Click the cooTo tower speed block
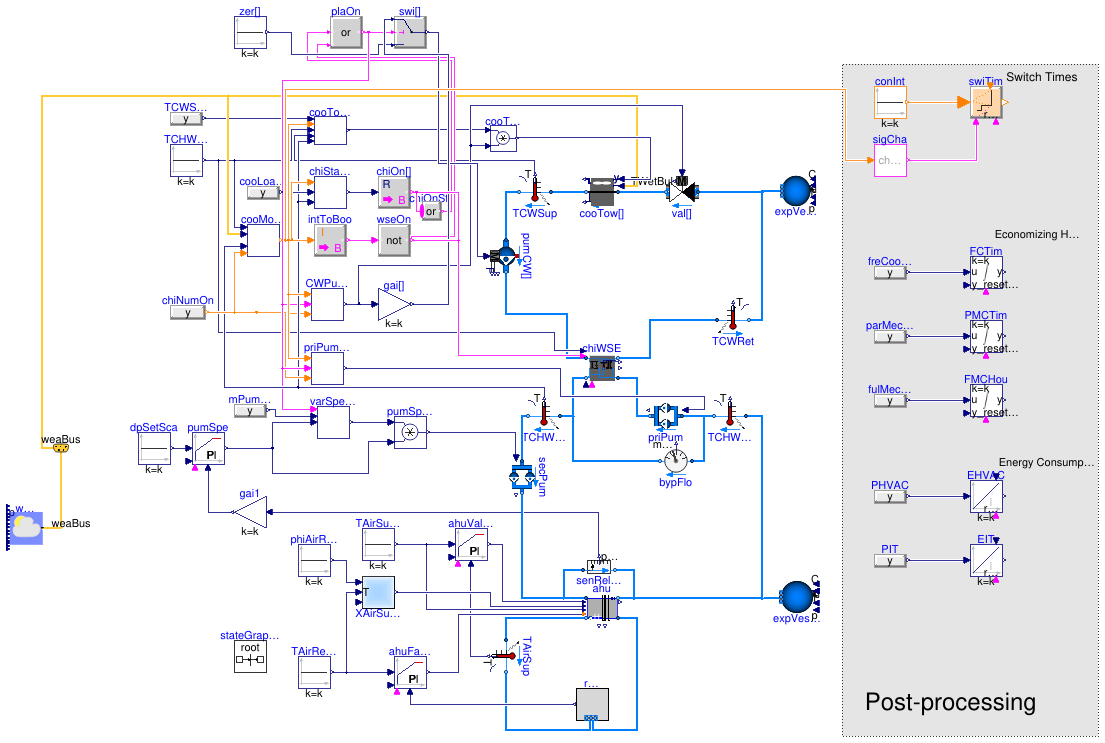Screen dimensions: 1105x743 (331, 130)
